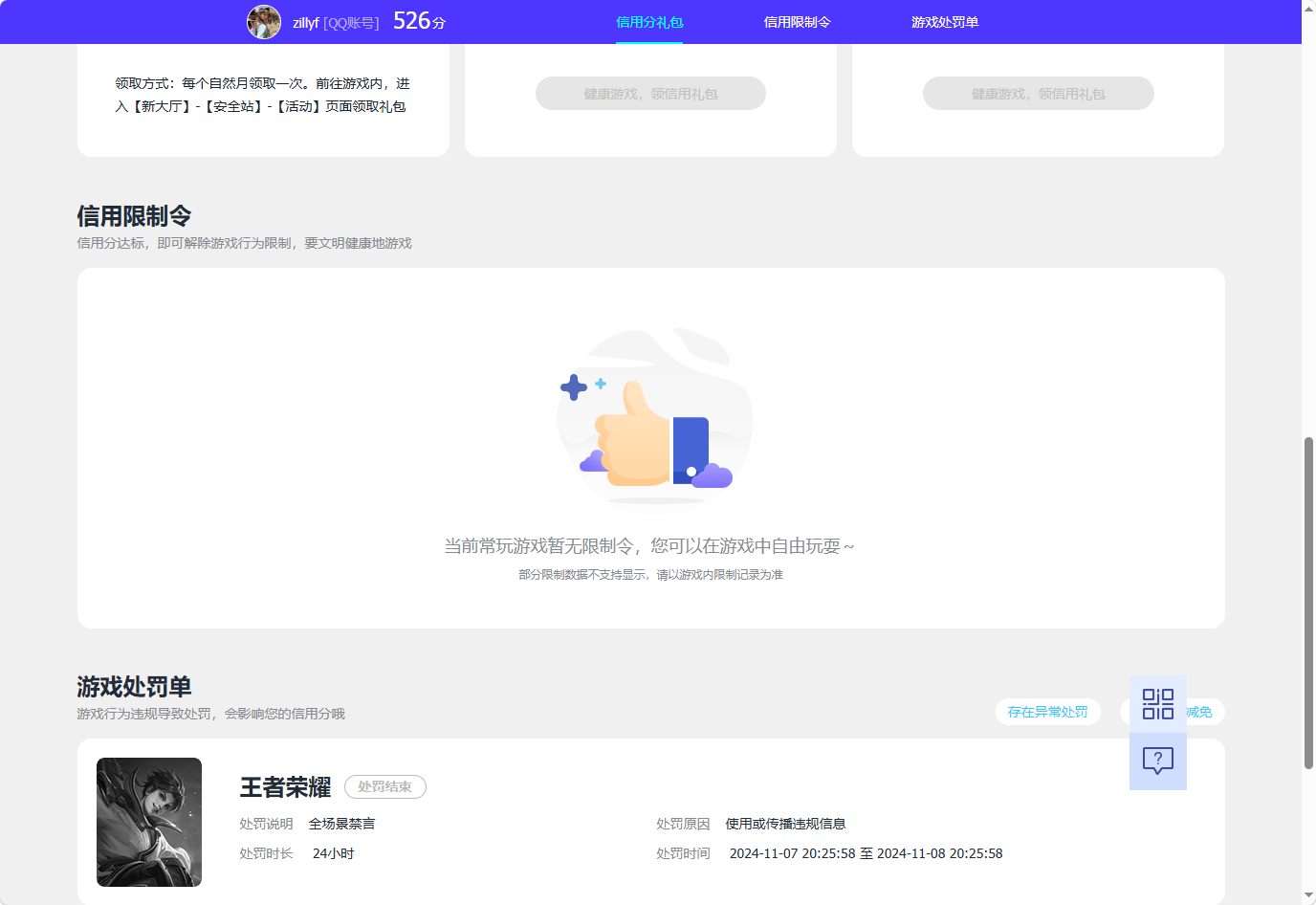Open 存在异常处罚 appeal link
Screen dimensions: 1316x905
[1047, 712]
